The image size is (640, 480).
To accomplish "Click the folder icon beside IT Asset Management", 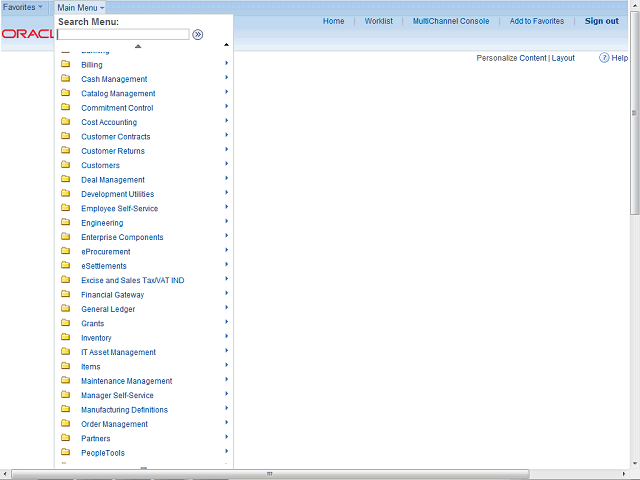I will tap(65, 351).
